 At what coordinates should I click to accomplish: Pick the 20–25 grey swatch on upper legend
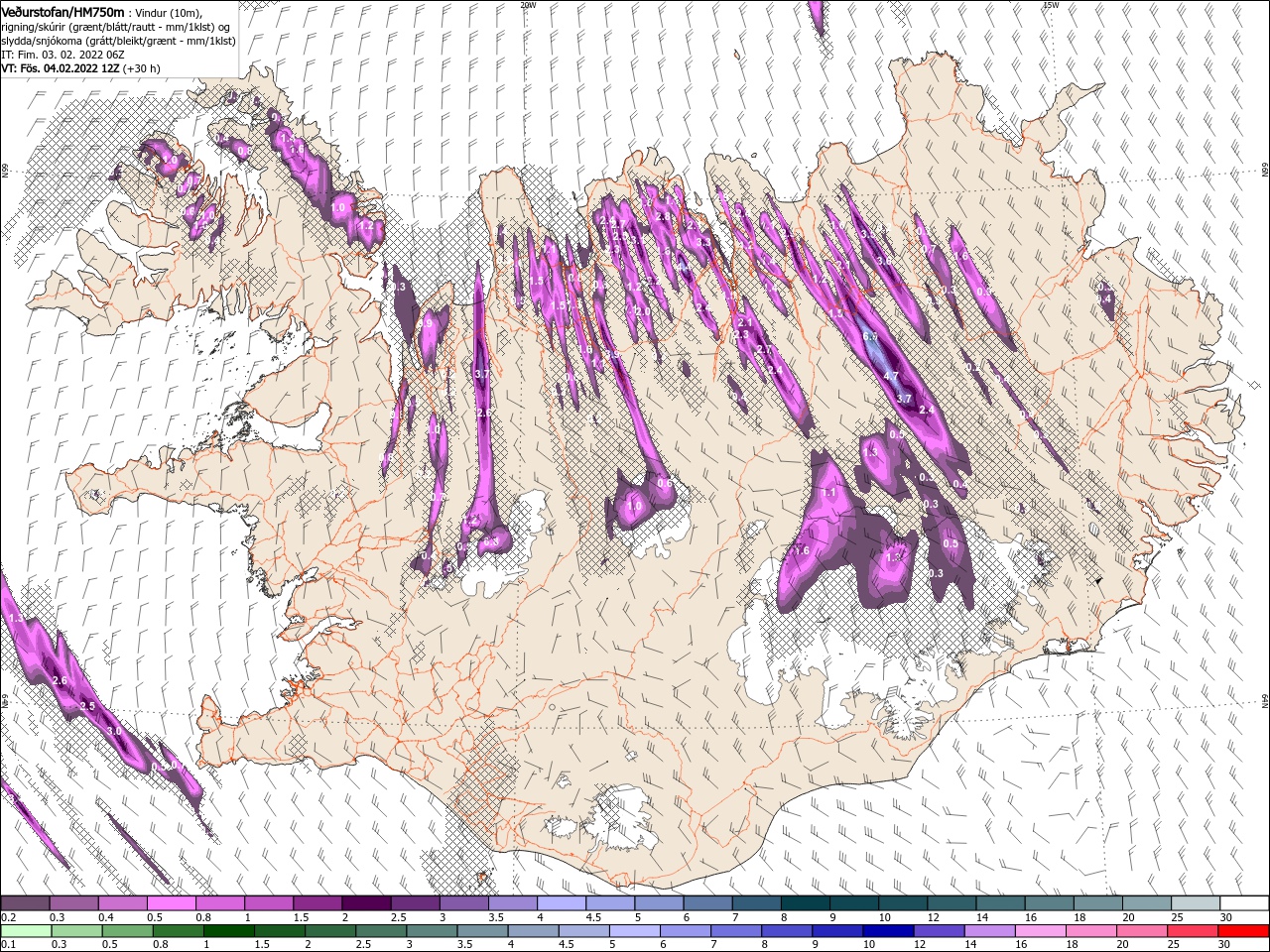tap(1146, 903)
